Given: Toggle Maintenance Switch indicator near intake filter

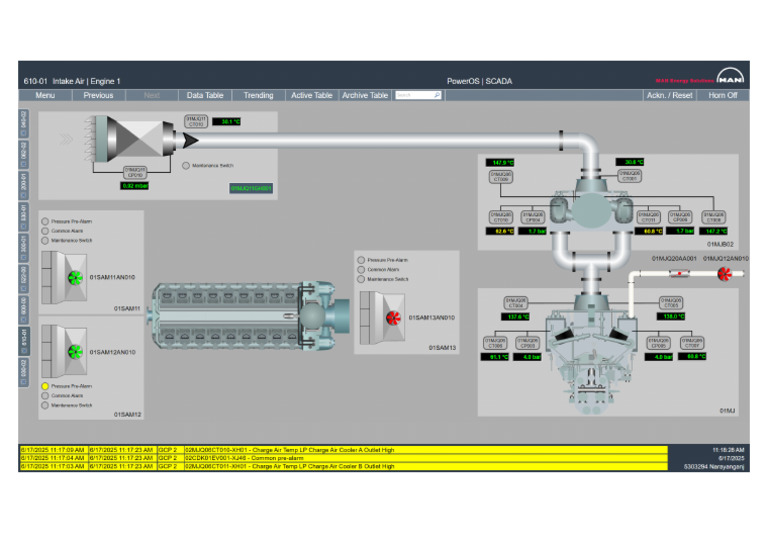Looking at the screenshot, I should pos(186,165).
